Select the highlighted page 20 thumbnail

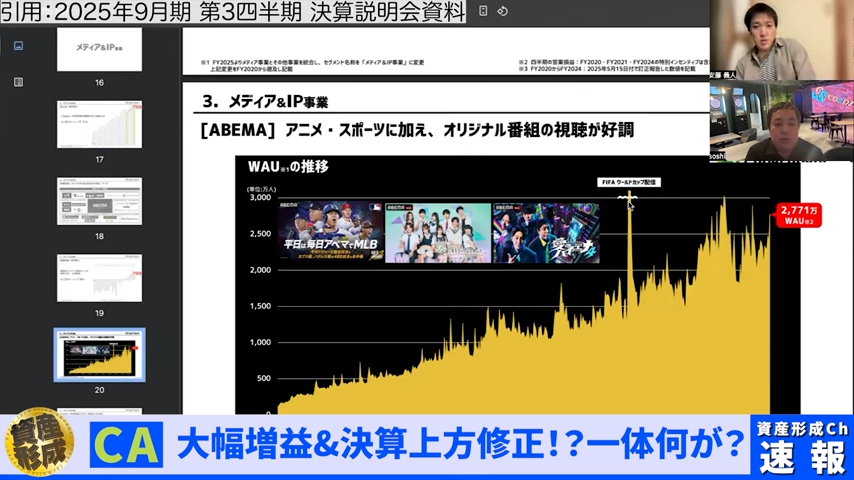tap(99, 355)
